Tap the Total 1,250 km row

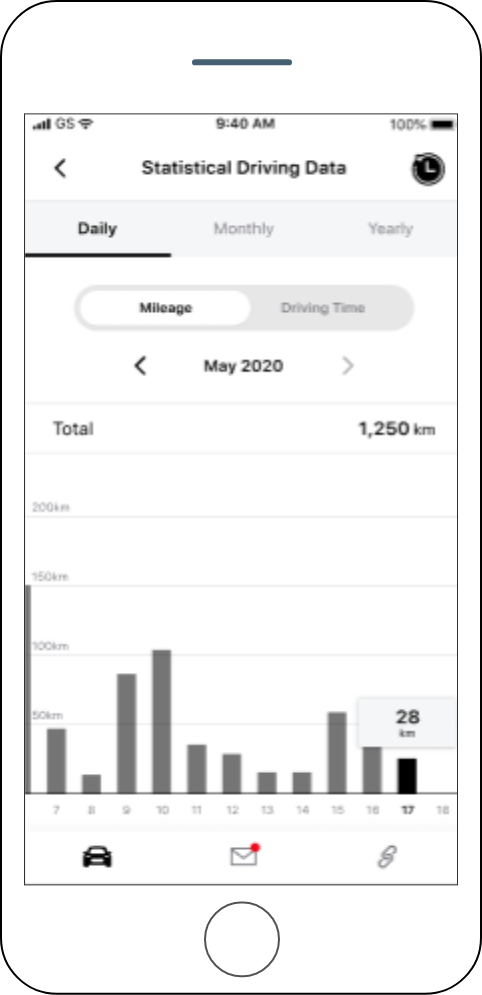coord(241,429)
